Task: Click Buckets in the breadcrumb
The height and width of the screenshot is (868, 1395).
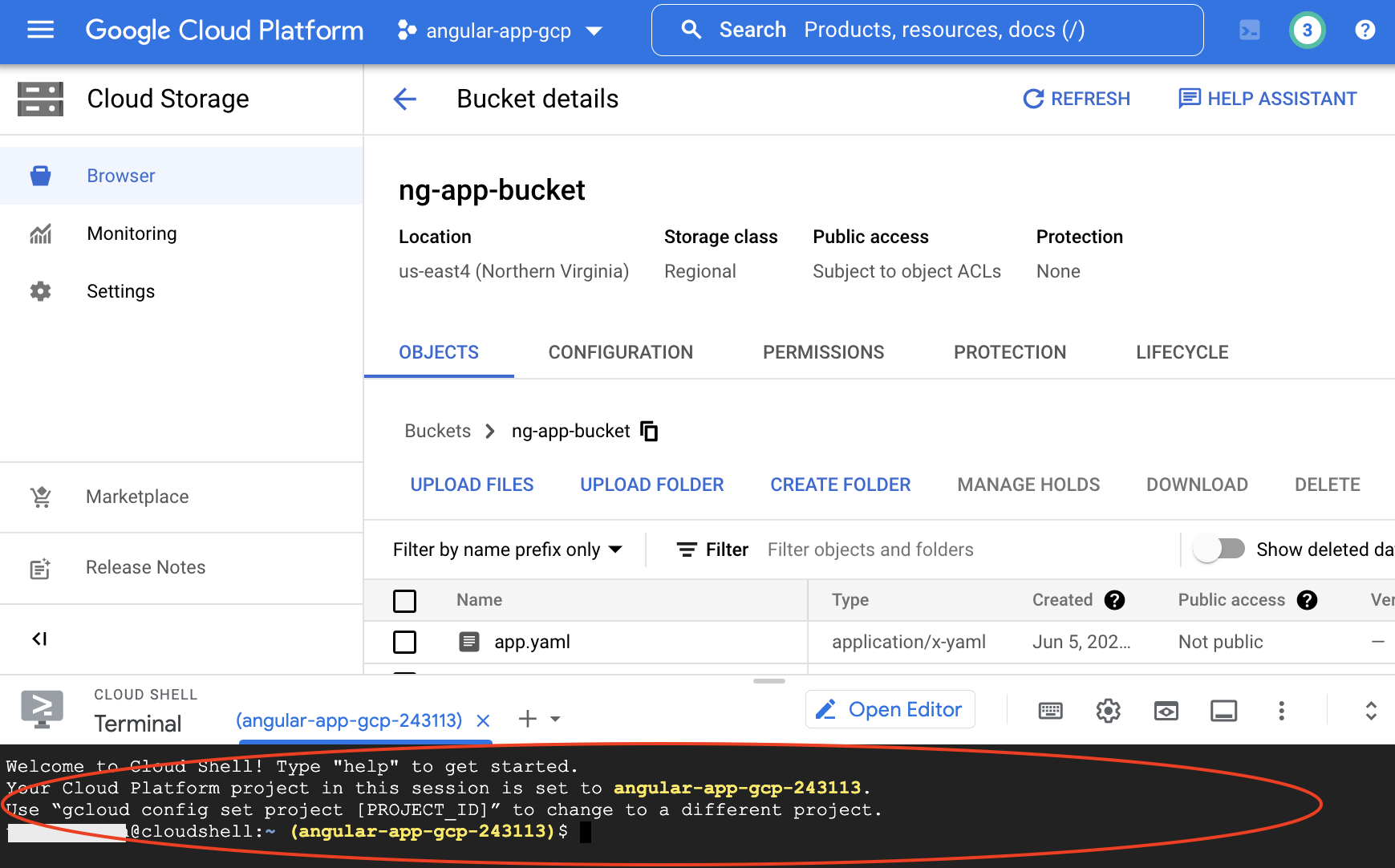Action: pyautogui.click(x=437, y=431)
